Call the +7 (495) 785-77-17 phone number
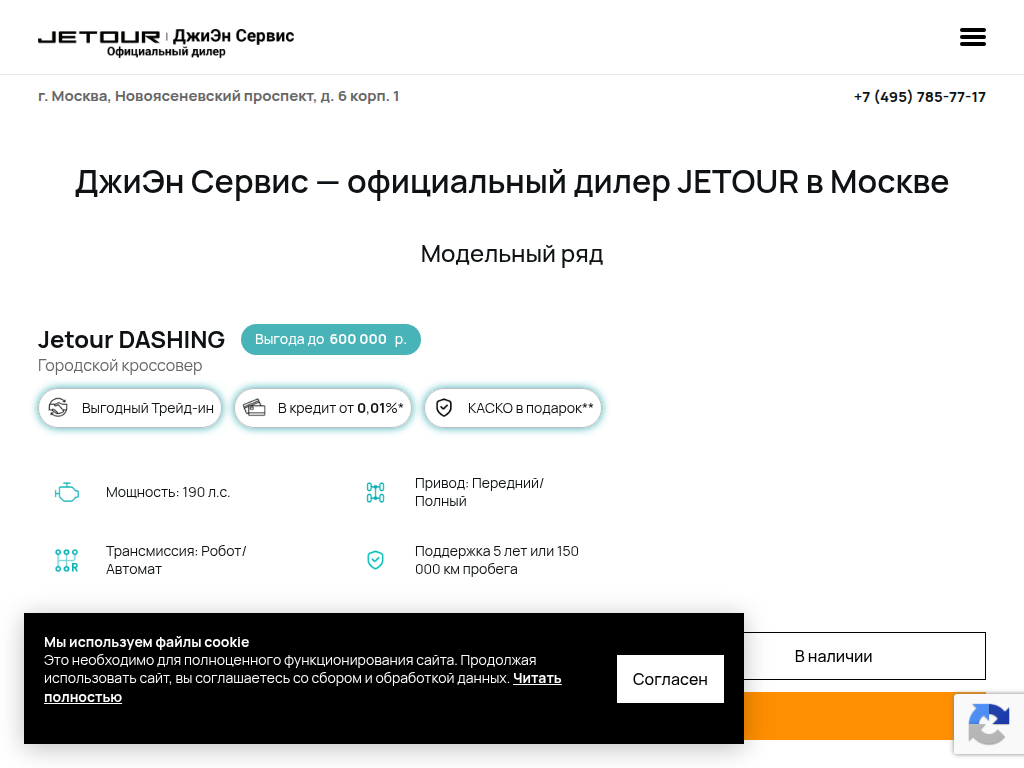This screenshot has width=1024, height=768. (920, 97)
